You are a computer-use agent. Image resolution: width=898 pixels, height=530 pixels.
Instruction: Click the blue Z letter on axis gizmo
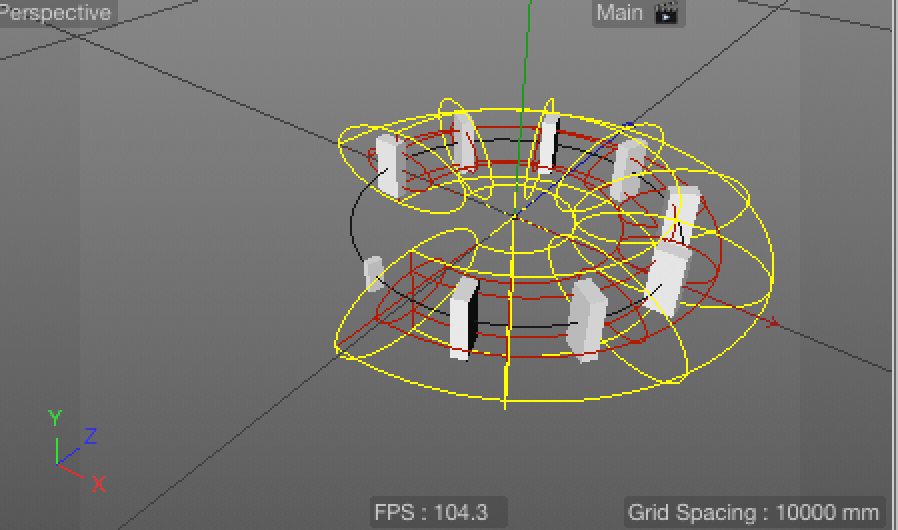(x=90, y=436)
